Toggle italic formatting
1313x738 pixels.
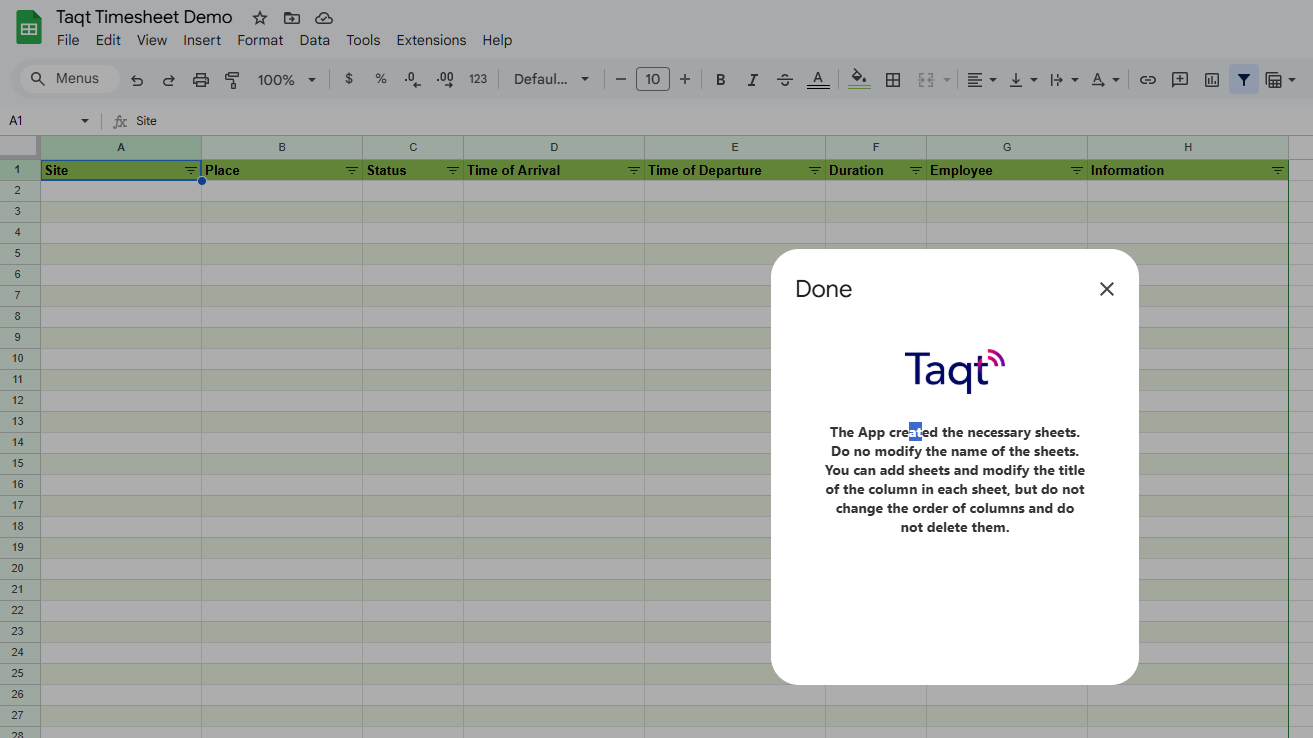753,79
